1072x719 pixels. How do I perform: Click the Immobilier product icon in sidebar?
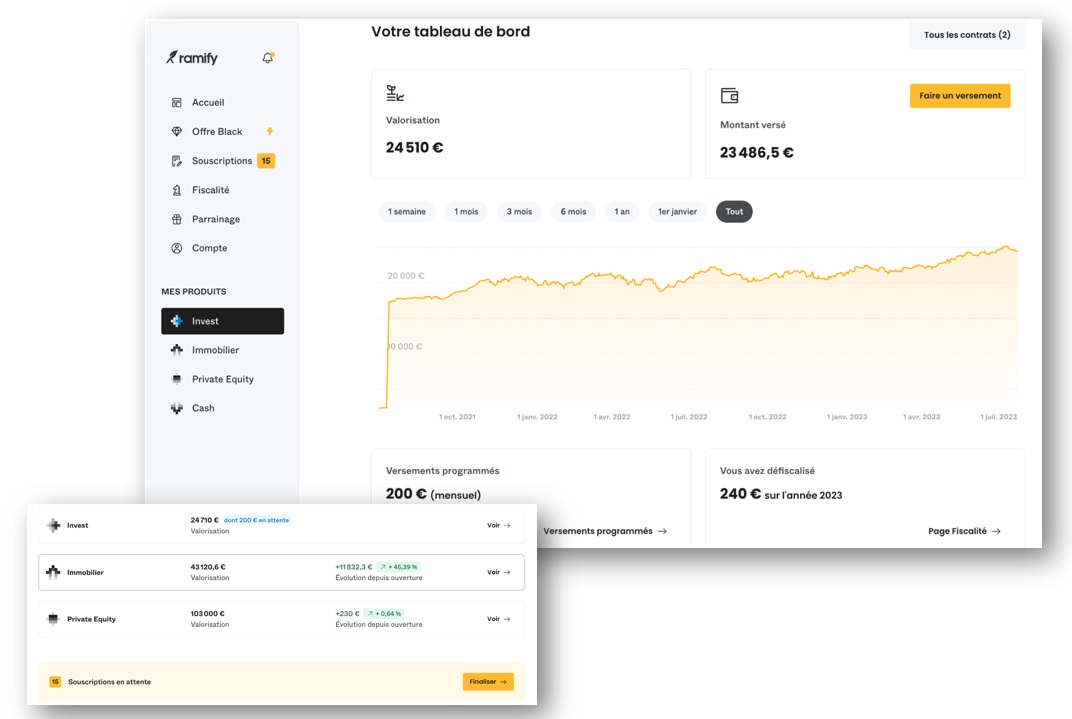[176, 350]
